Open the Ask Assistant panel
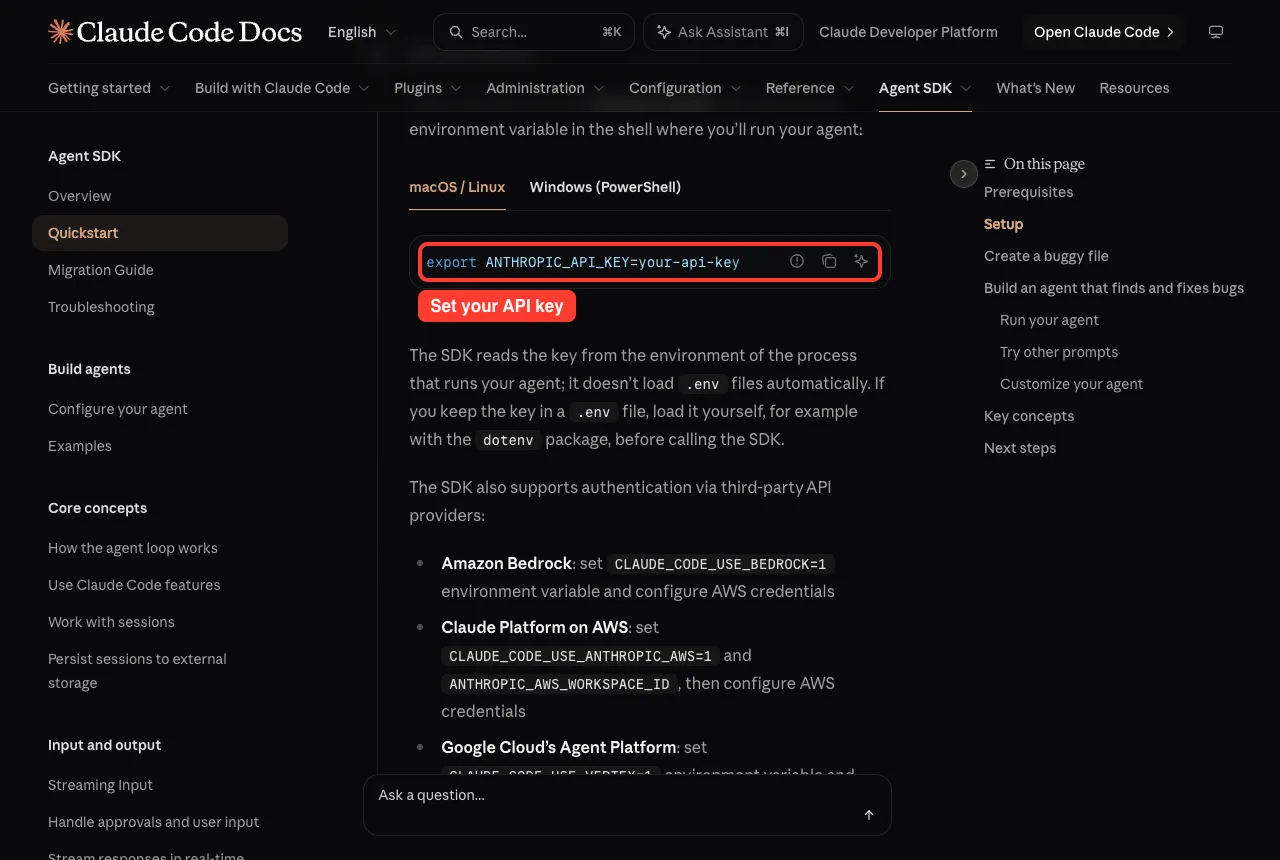 pyautogui.click(x=723, y=32)
